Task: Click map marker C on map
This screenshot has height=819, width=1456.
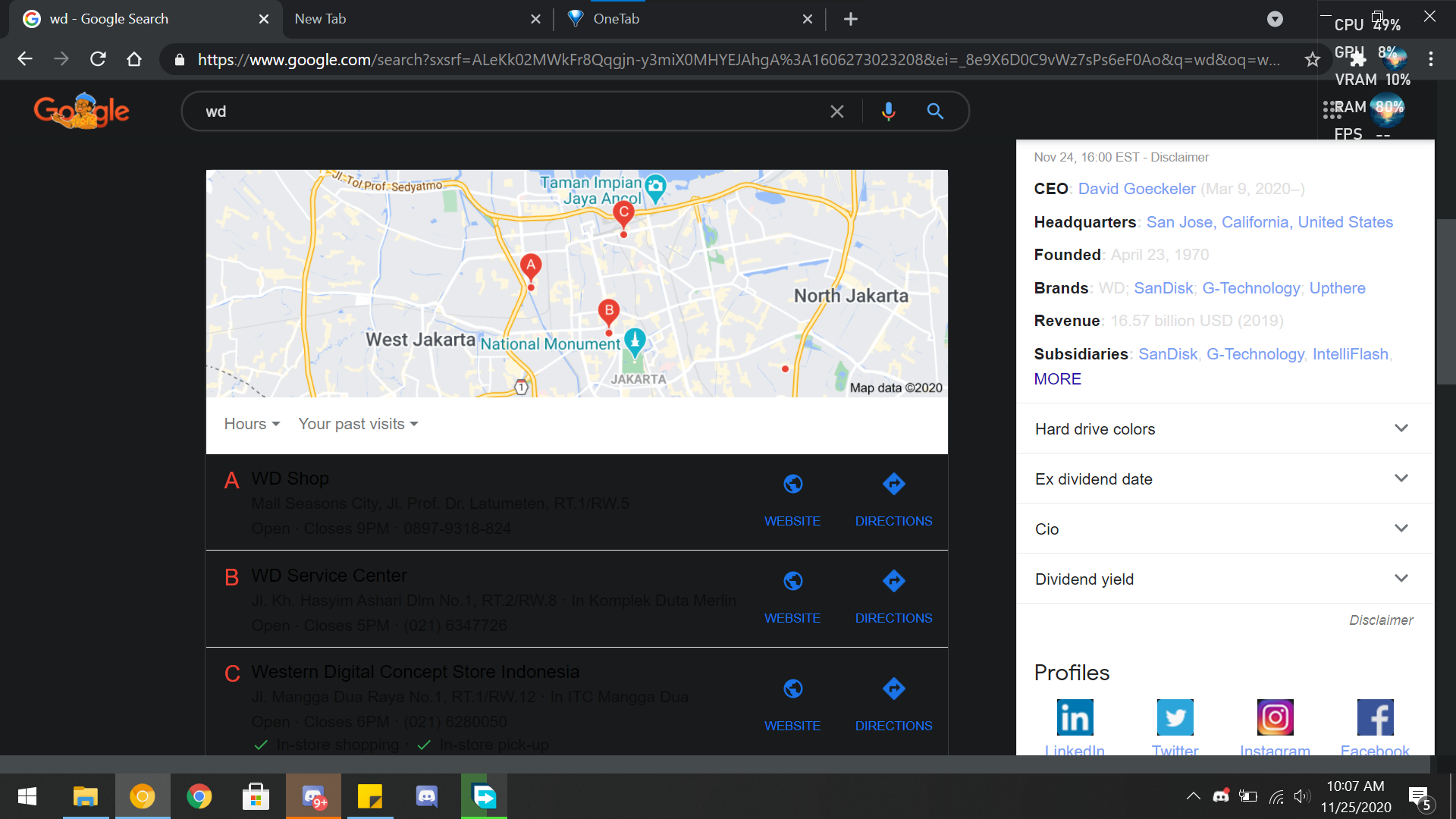Action: [x=623, y=213]
